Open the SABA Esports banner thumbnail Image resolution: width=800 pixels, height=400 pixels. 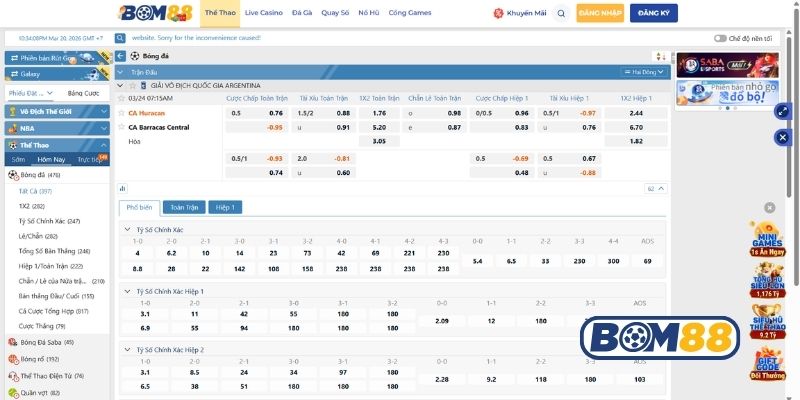click(714, 65)
